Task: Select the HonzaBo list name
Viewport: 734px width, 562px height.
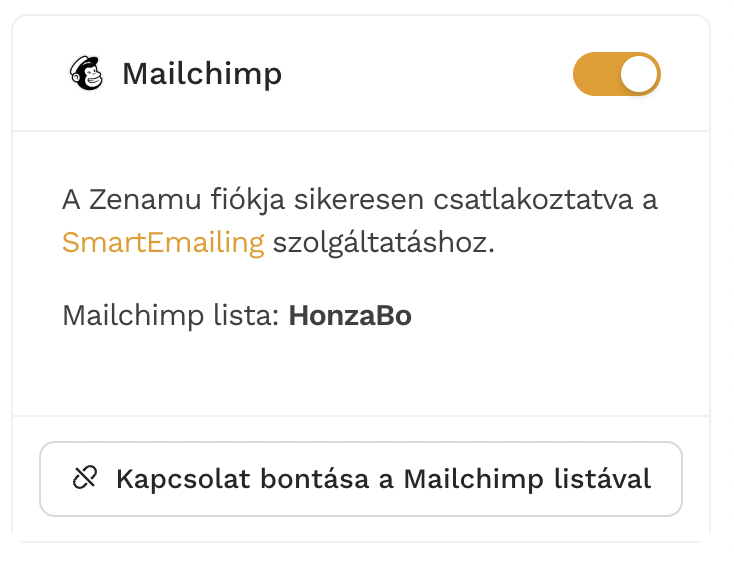Action: pos(350,315)
